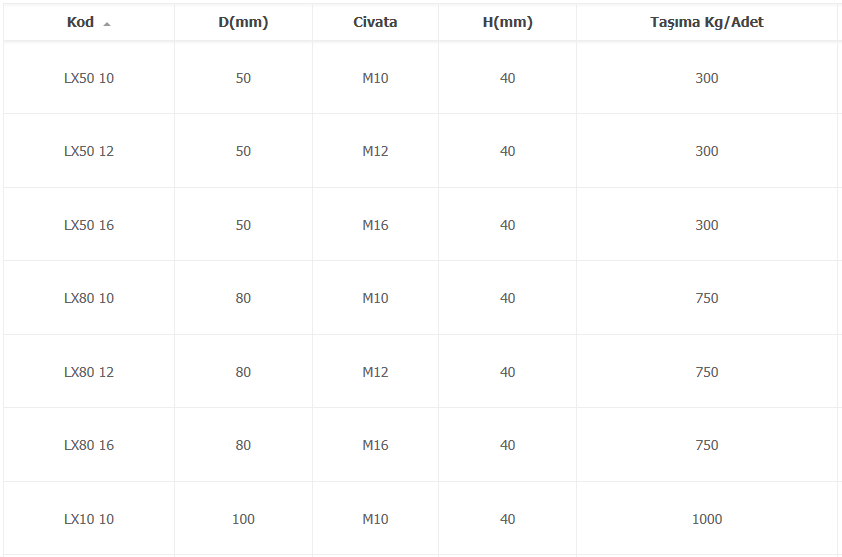842x557 pixels.
Task: Click the Taşıma Kg/Adet column header
Action: coord(707,22)
